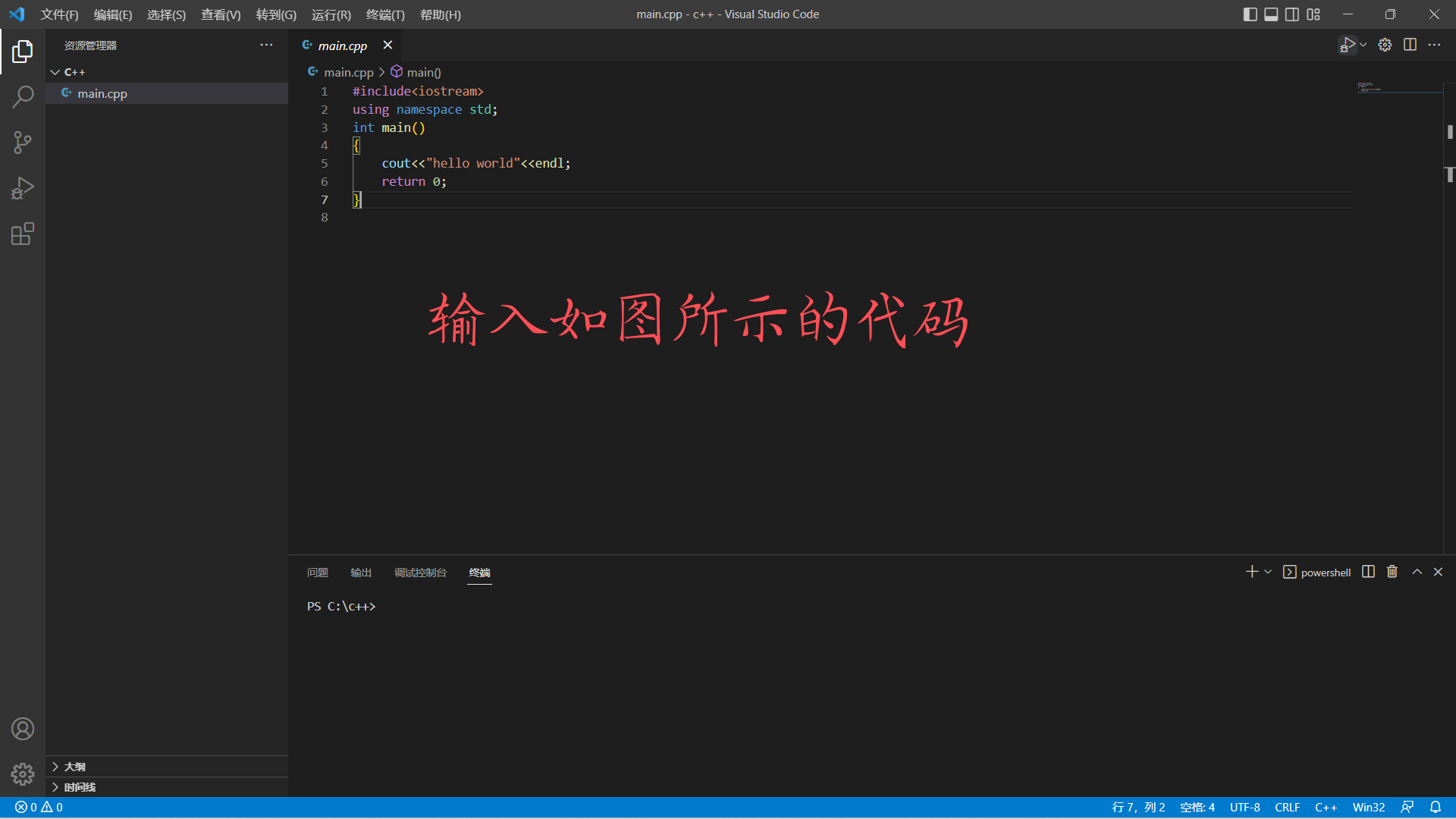
Task: Select main.cpp in the explorer
Action: [102, 93]
